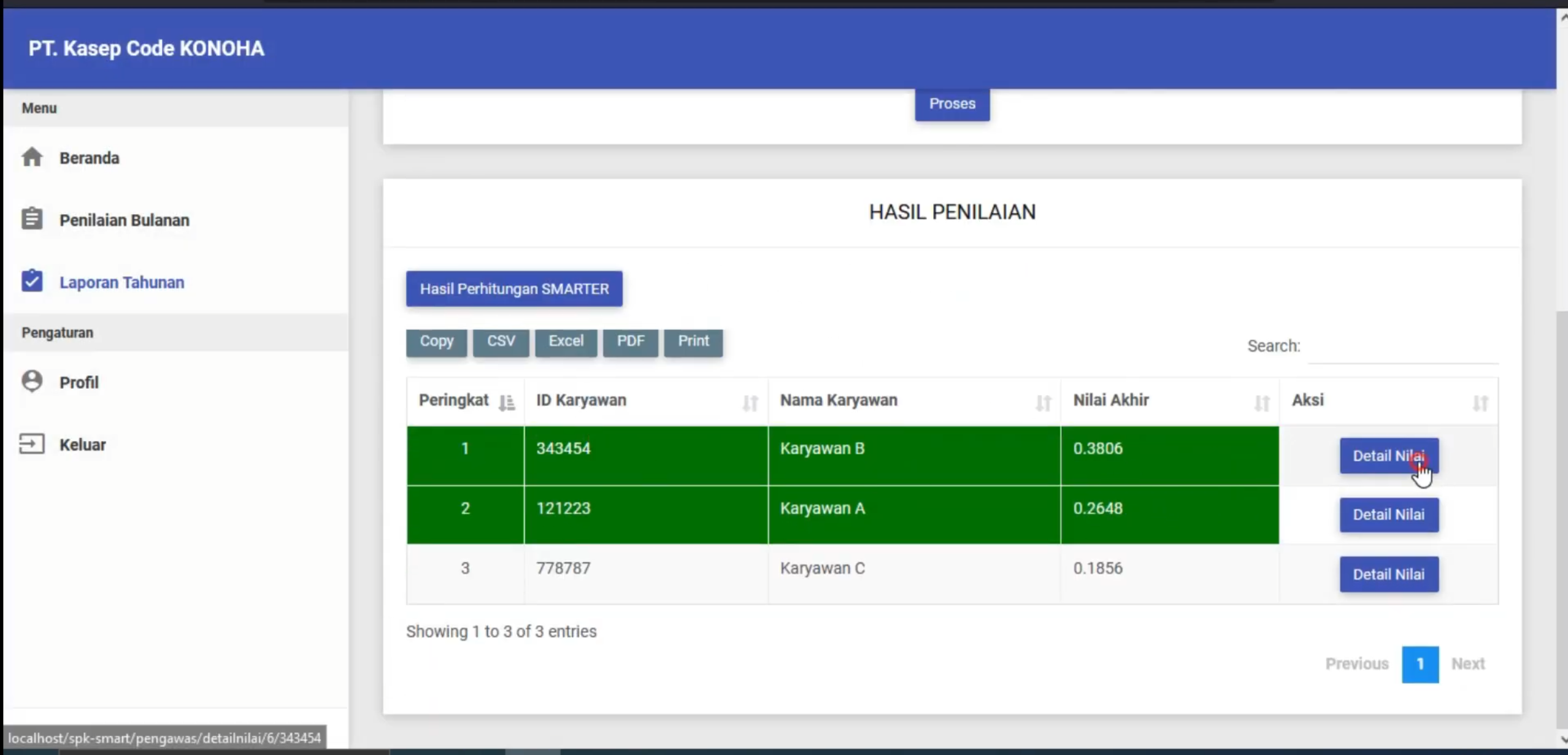The image size is (1568, 755).
Task: Open the Penilaian Bulanan menu item
Action: pyautogui.click(x=176, y=220)
